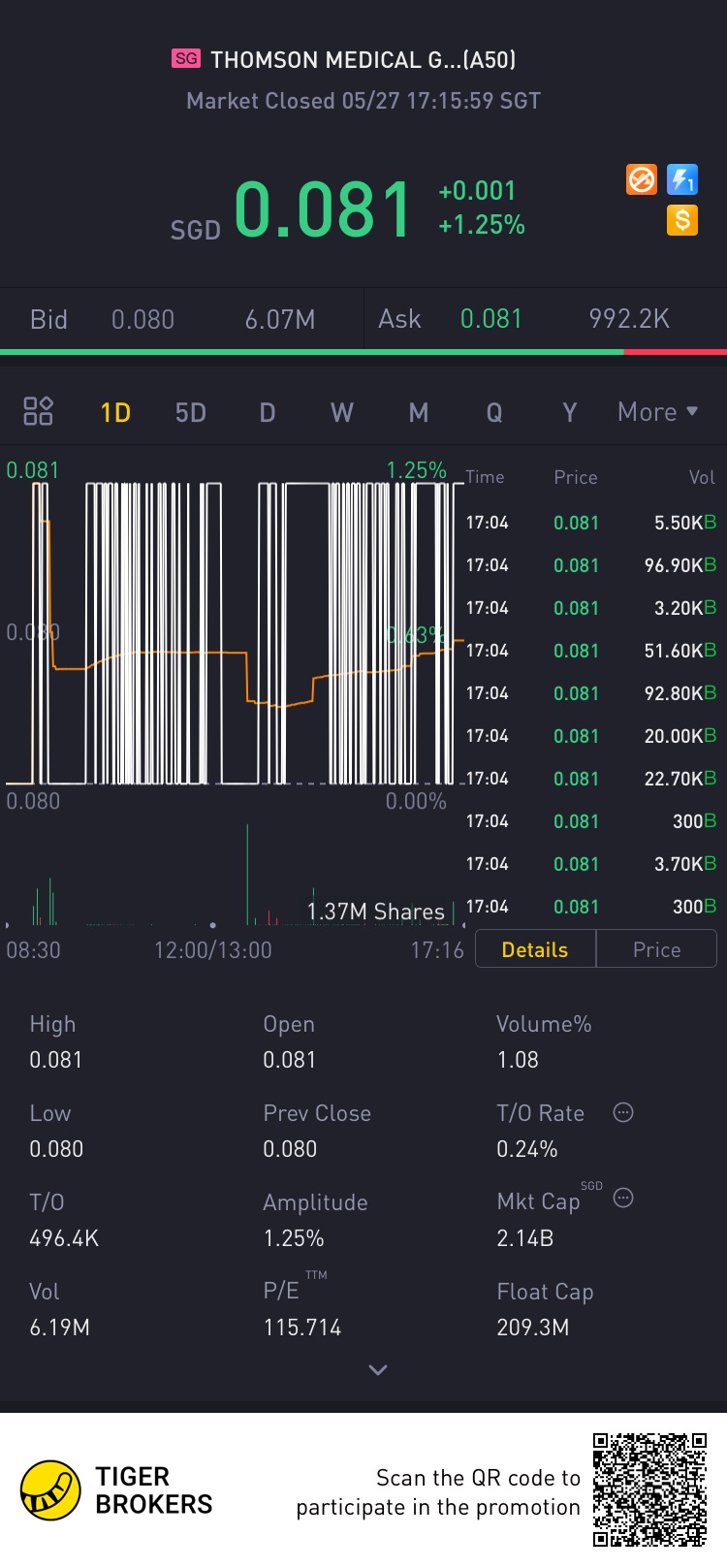Tap the Bid price 0.080
The image size is (727, 1568).
[x=142, y=319]
